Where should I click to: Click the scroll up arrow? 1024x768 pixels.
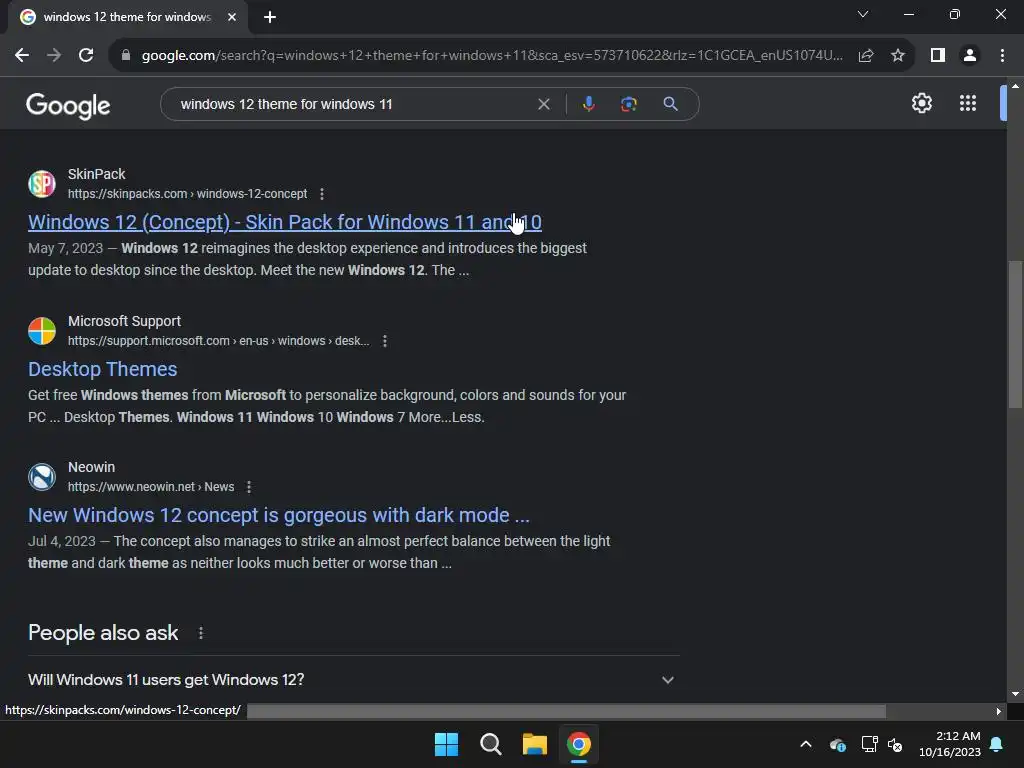[x=1015, y=86]
